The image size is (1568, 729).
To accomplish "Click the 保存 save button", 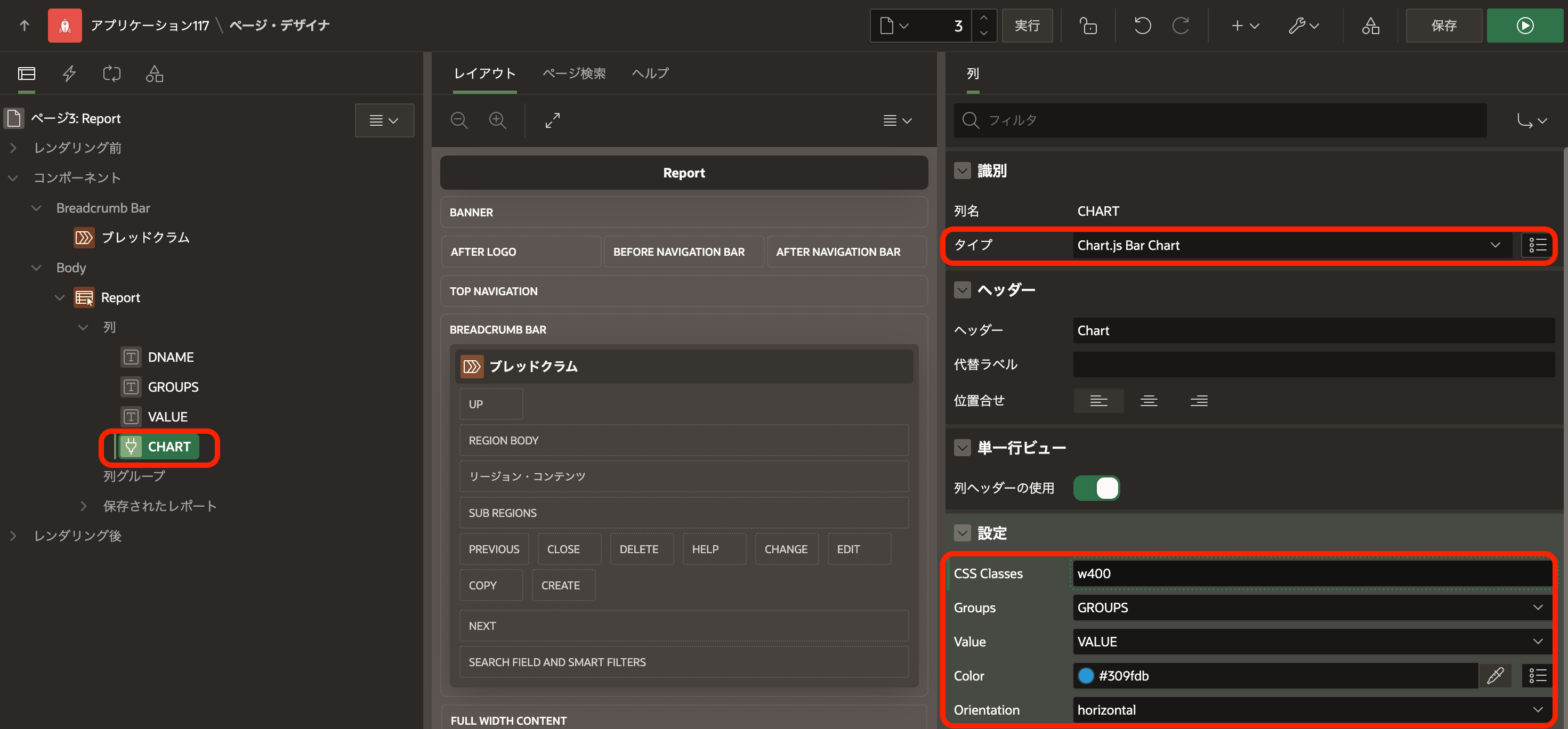I will pos(1443,26).
